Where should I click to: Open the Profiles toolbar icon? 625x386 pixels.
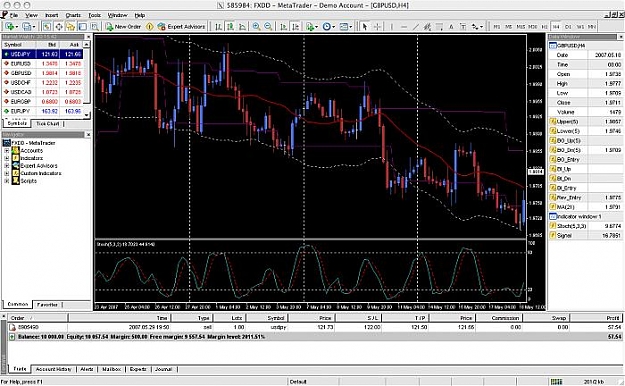pyautogui.click(x=26, y=27)
